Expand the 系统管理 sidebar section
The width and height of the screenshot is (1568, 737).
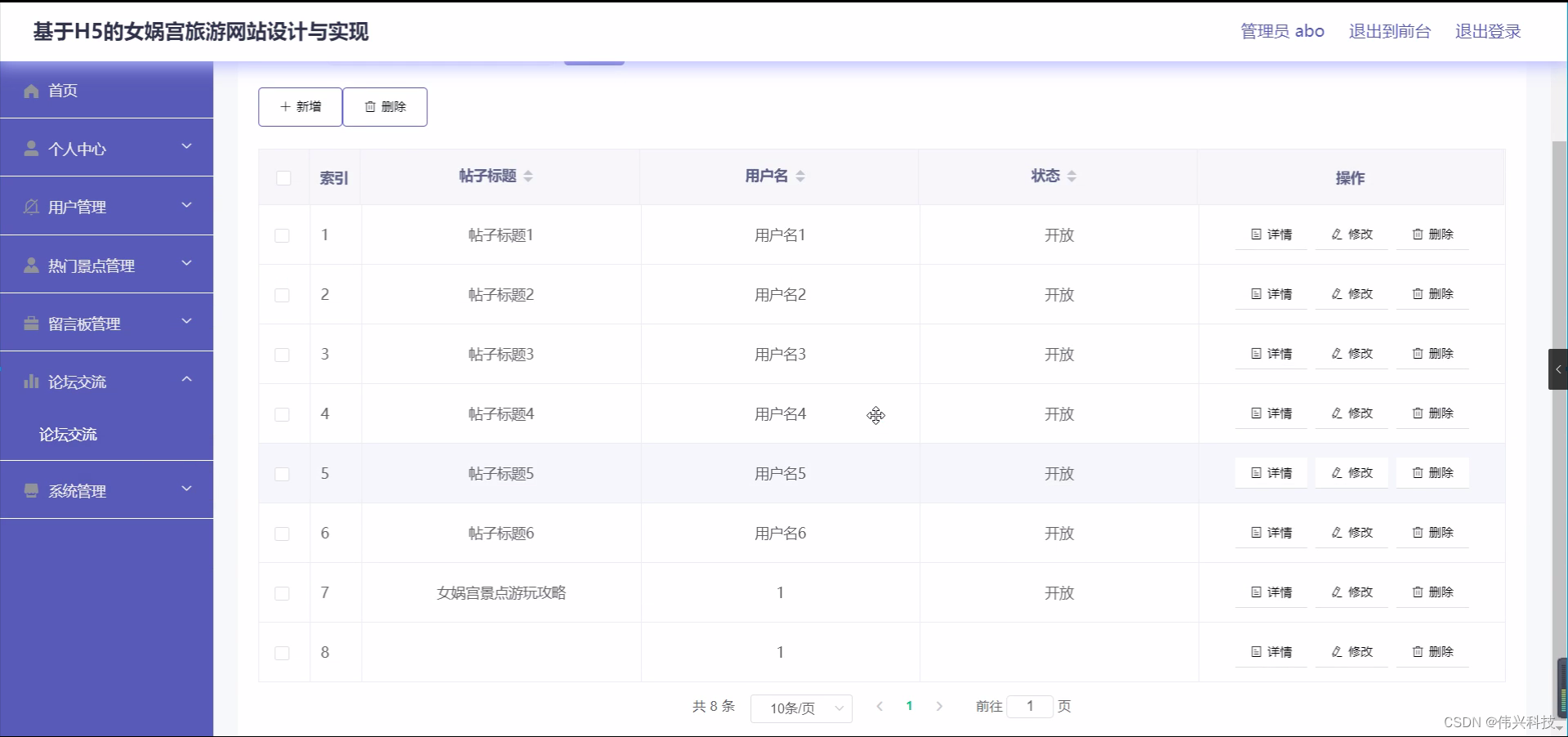(x=186, y=489)
